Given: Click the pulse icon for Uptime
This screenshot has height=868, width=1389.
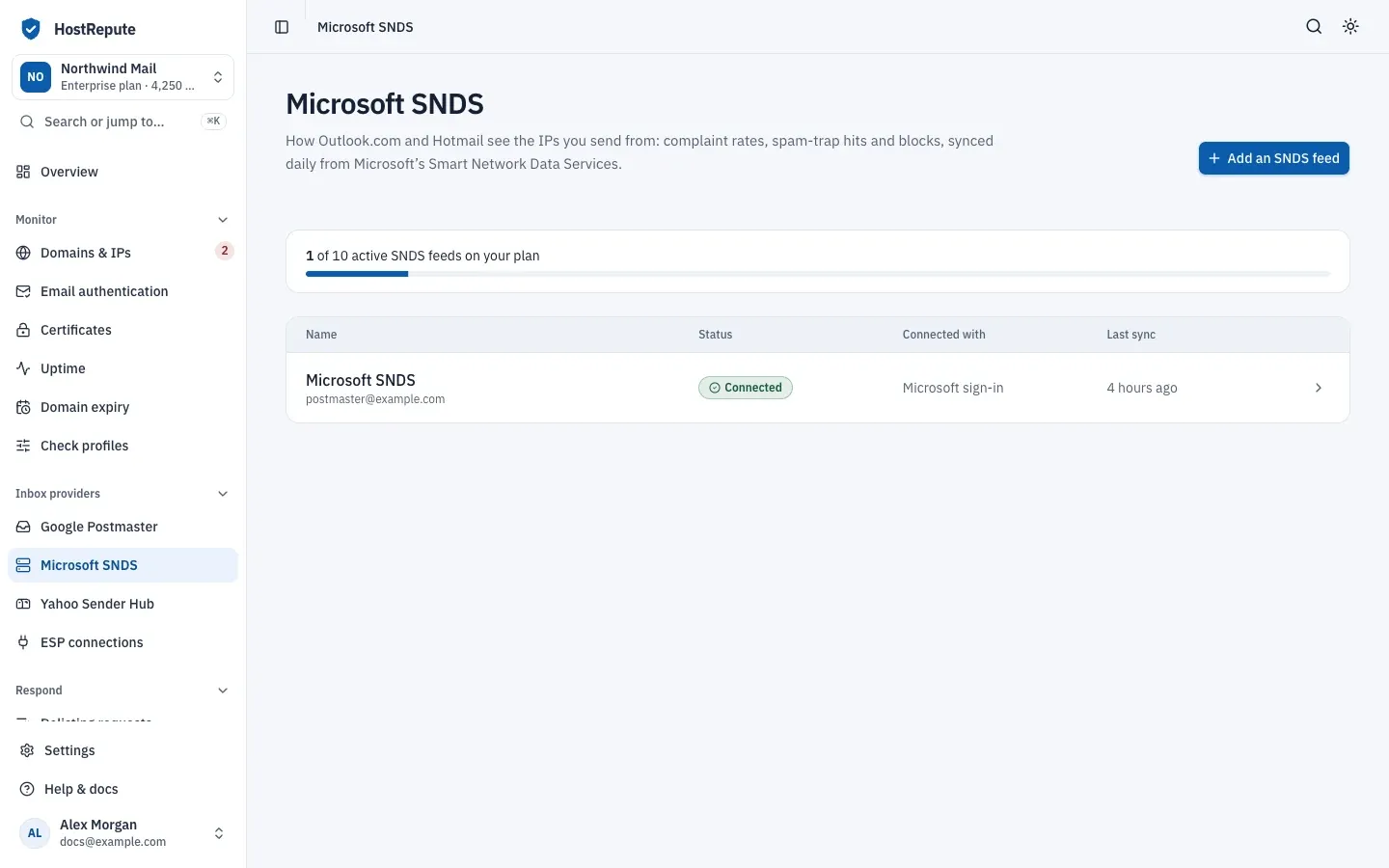Looking at the screenshot, I should click(x=23, y=368).
